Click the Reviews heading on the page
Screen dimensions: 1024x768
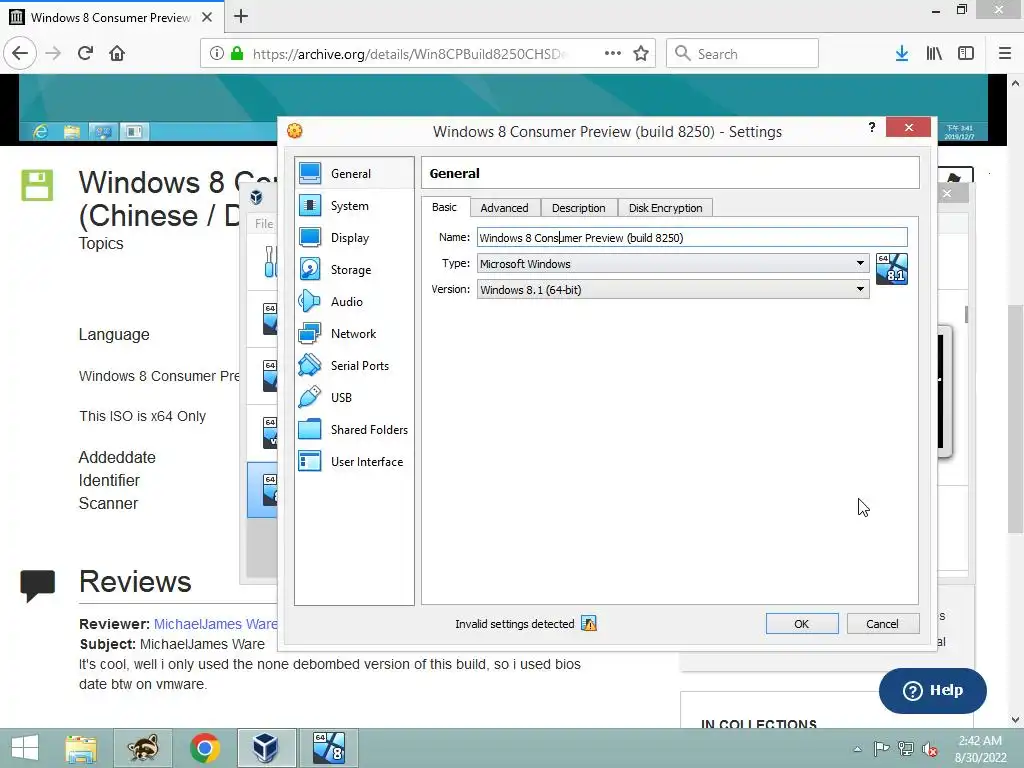(x=135, y=581)
